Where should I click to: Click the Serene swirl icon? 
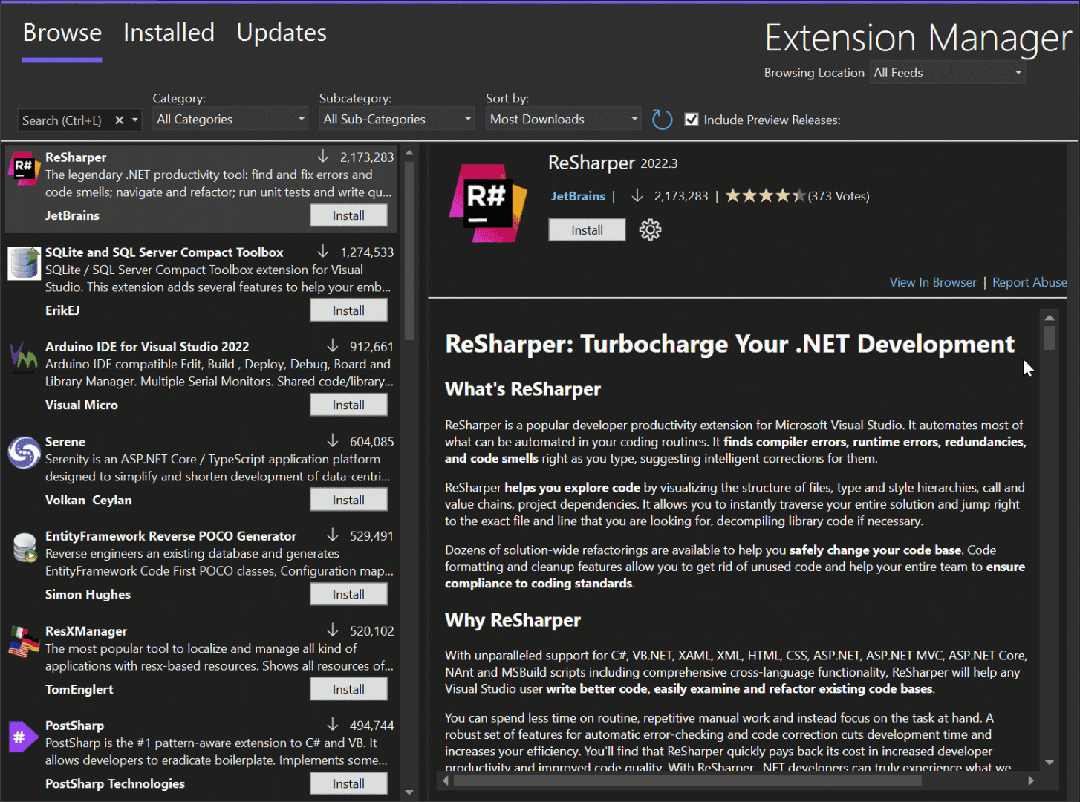(x=23, y=453)
